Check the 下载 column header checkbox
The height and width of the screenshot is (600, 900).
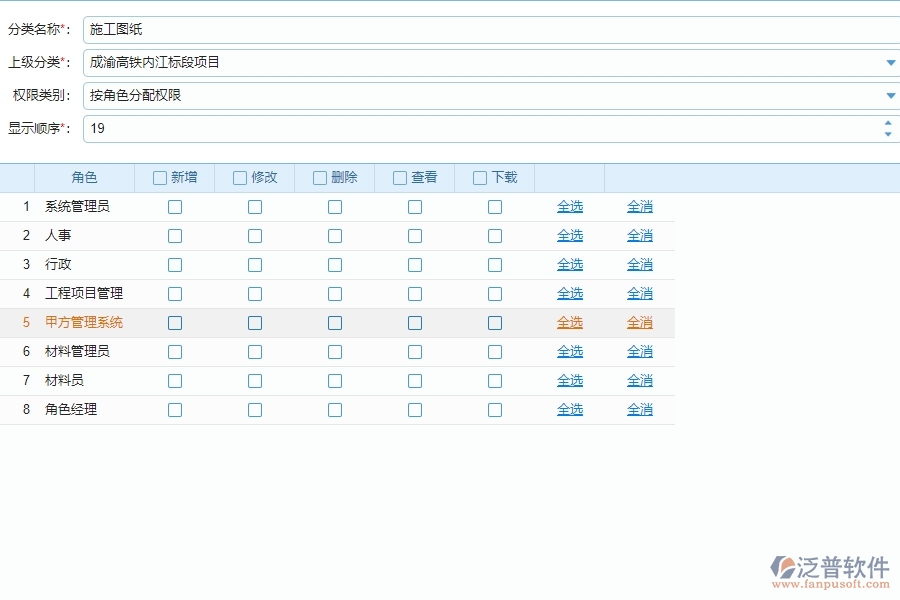[x=477, y=177]
